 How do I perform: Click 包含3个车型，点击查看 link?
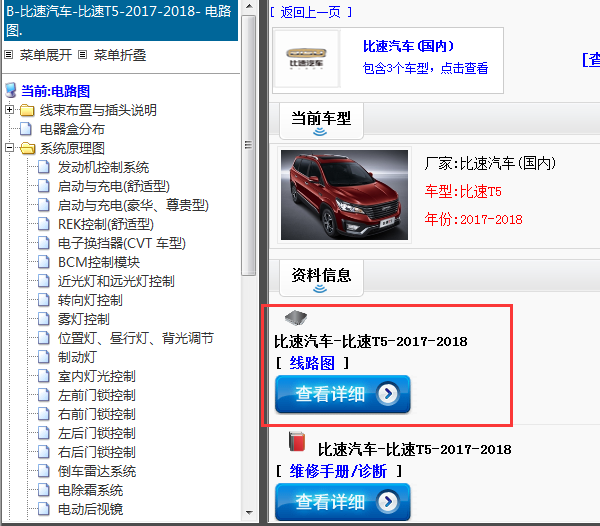pos(425,68)
